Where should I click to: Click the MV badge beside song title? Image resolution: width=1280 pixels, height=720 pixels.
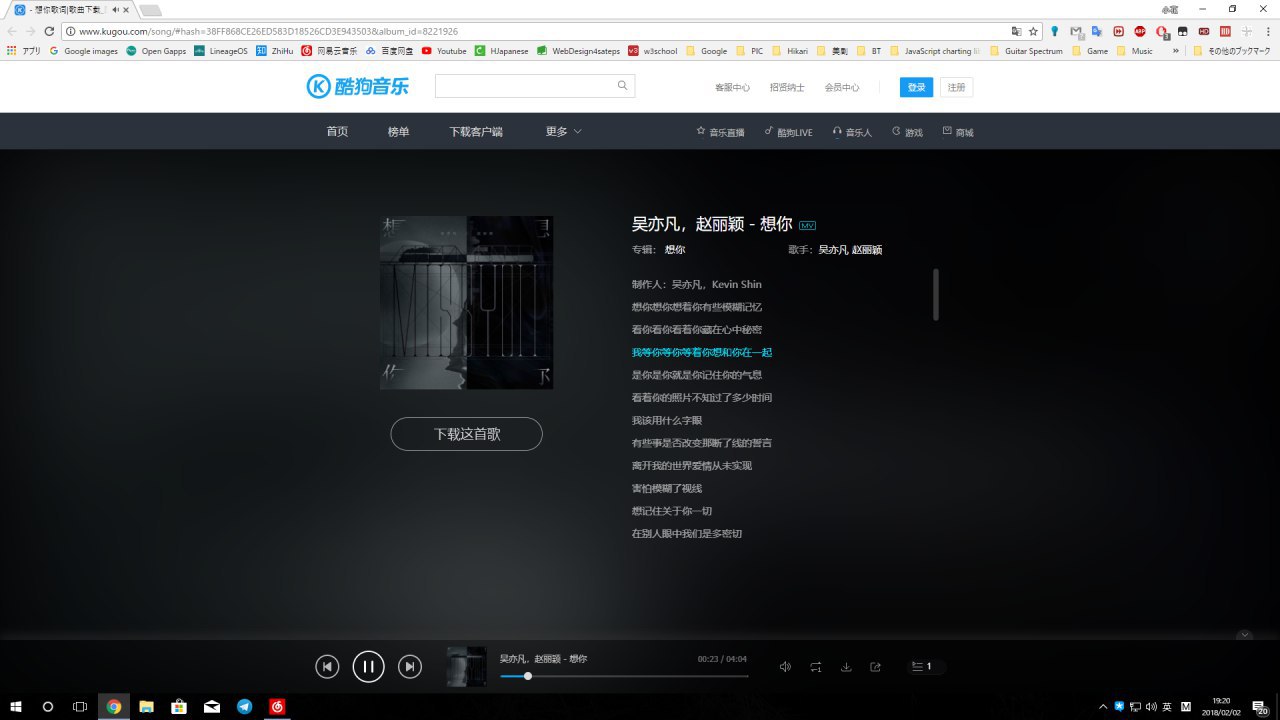point(808,225)
